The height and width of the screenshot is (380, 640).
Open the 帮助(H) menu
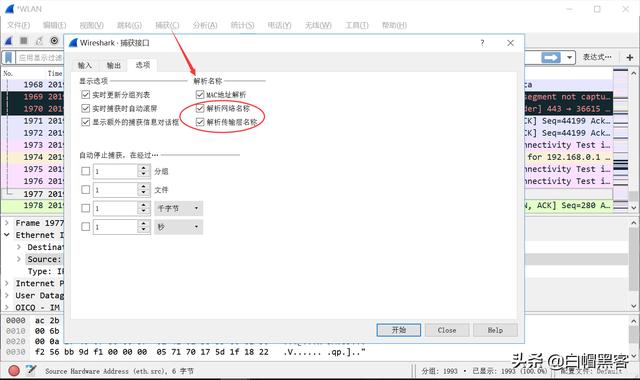[x=394, y=25]
